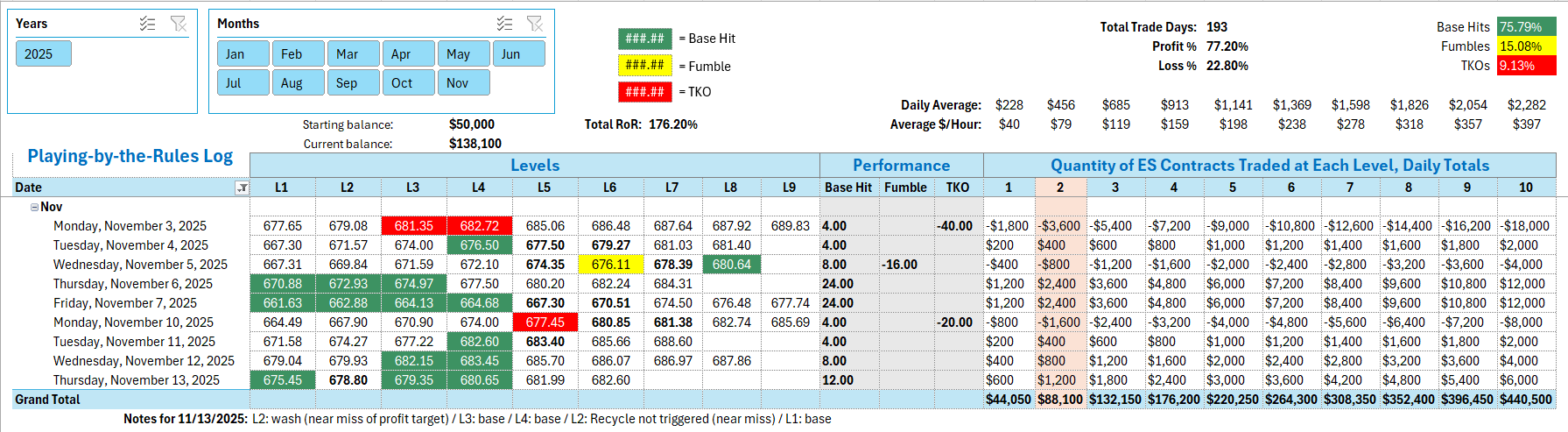
Task: Click the red TKO legend swatch
Action: tap(644, 91)
